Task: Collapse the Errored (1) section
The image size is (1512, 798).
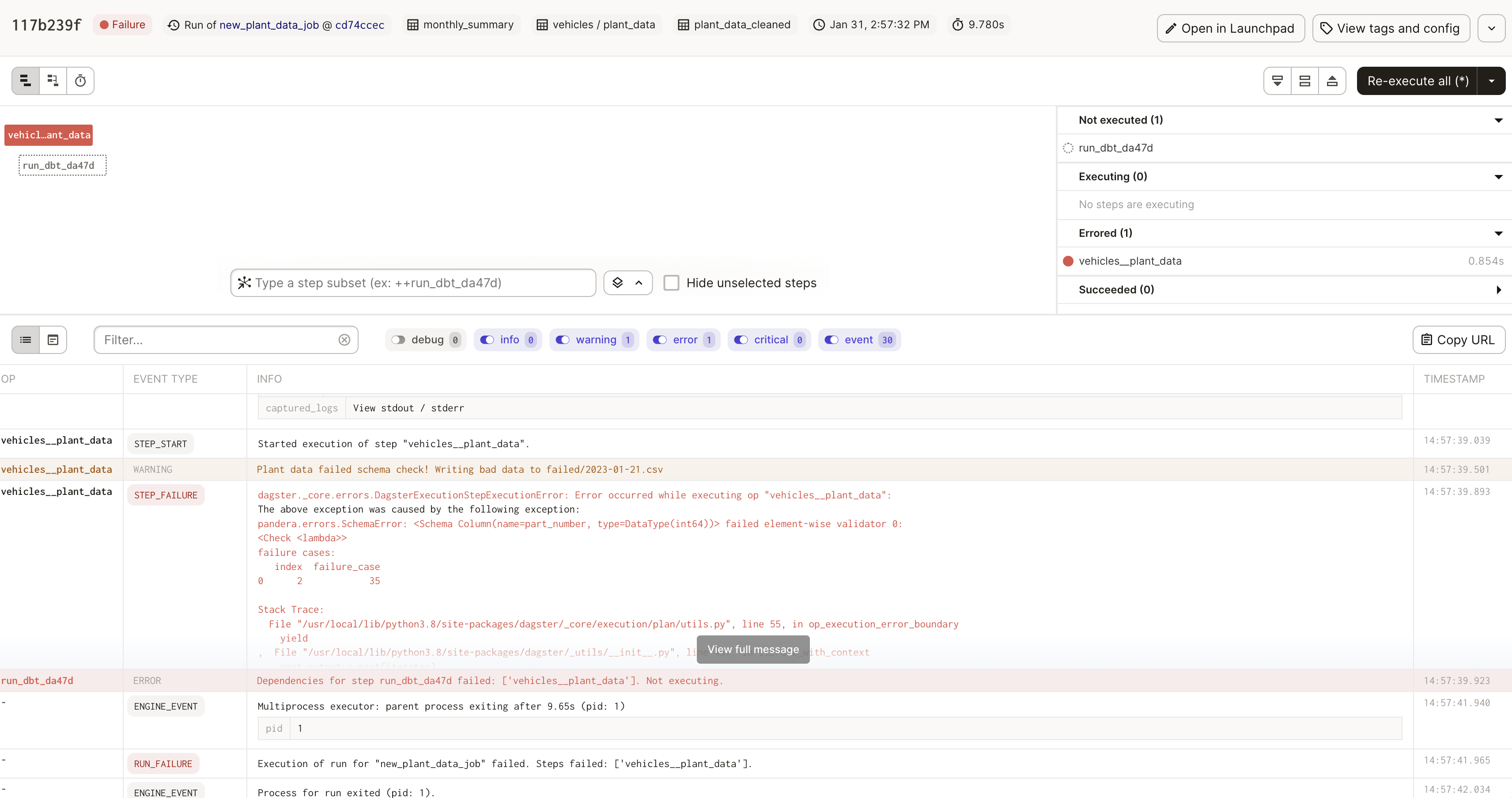Action: (1498, 233)
